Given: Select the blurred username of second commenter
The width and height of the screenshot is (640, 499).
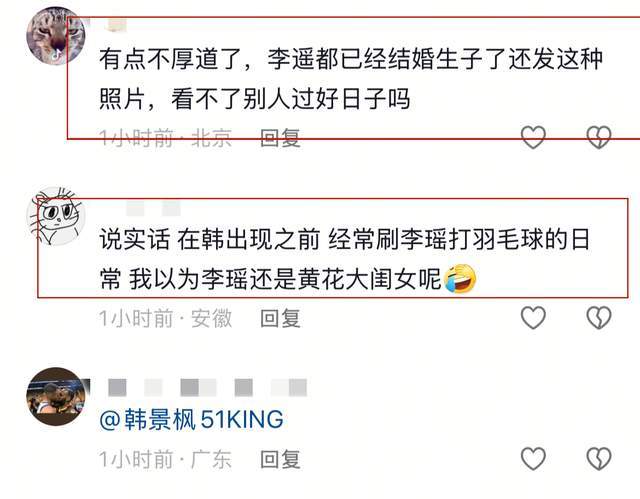Looking at the screenshot, I should 153,208.
